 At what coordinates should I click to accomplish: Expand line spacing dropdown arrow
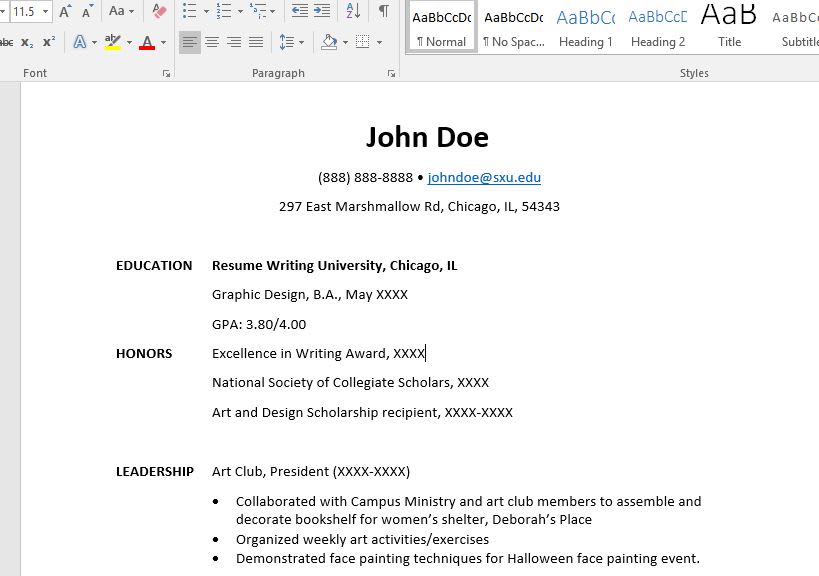click(x=301, y=42)
